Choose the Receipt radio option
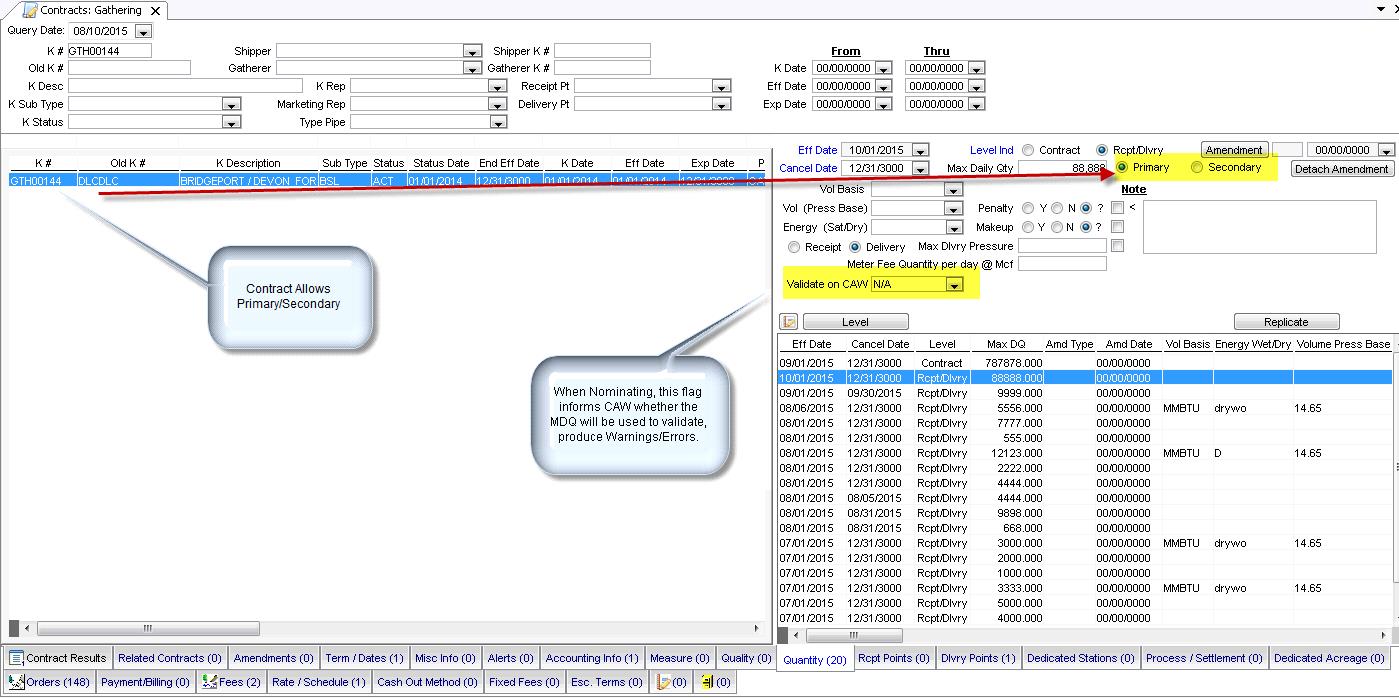The width and height of the screenshot is (1399, 698). coord(794,247)
